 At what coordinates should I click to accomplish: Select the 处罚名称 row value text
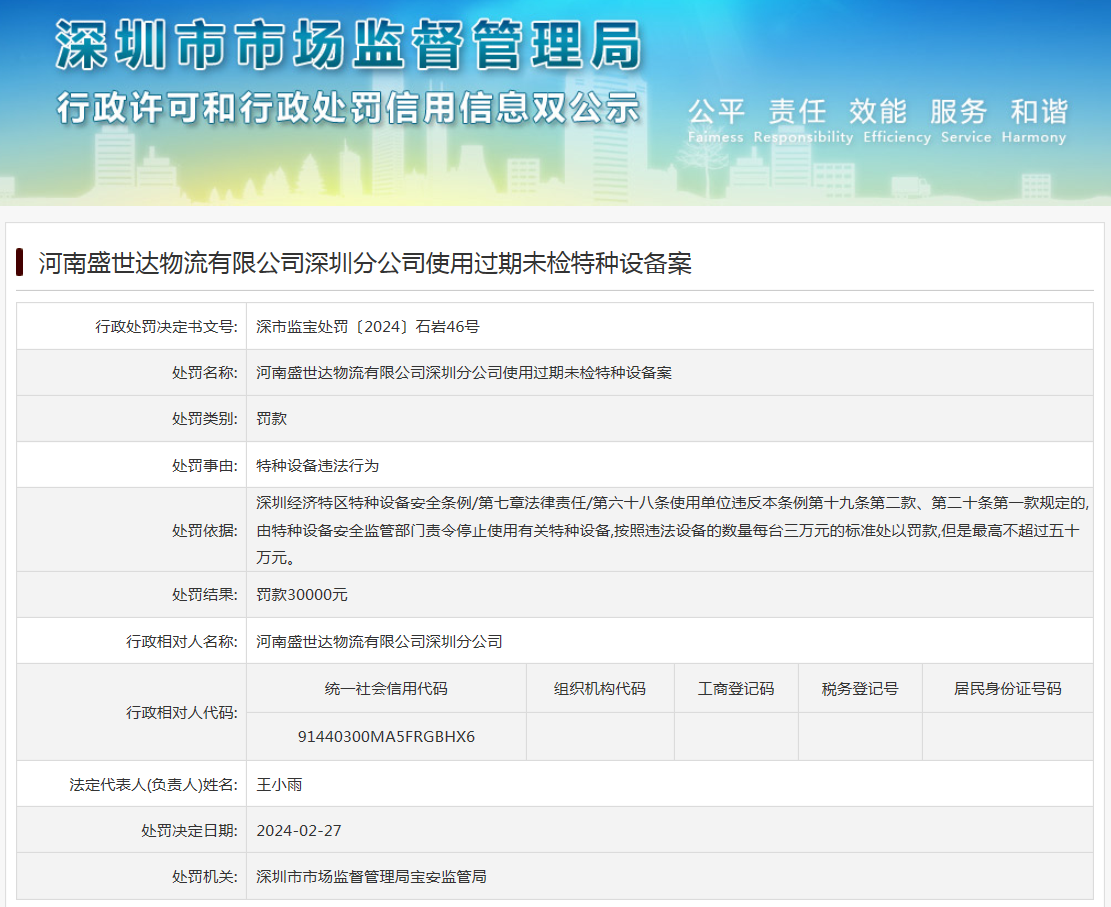point(463,373)
